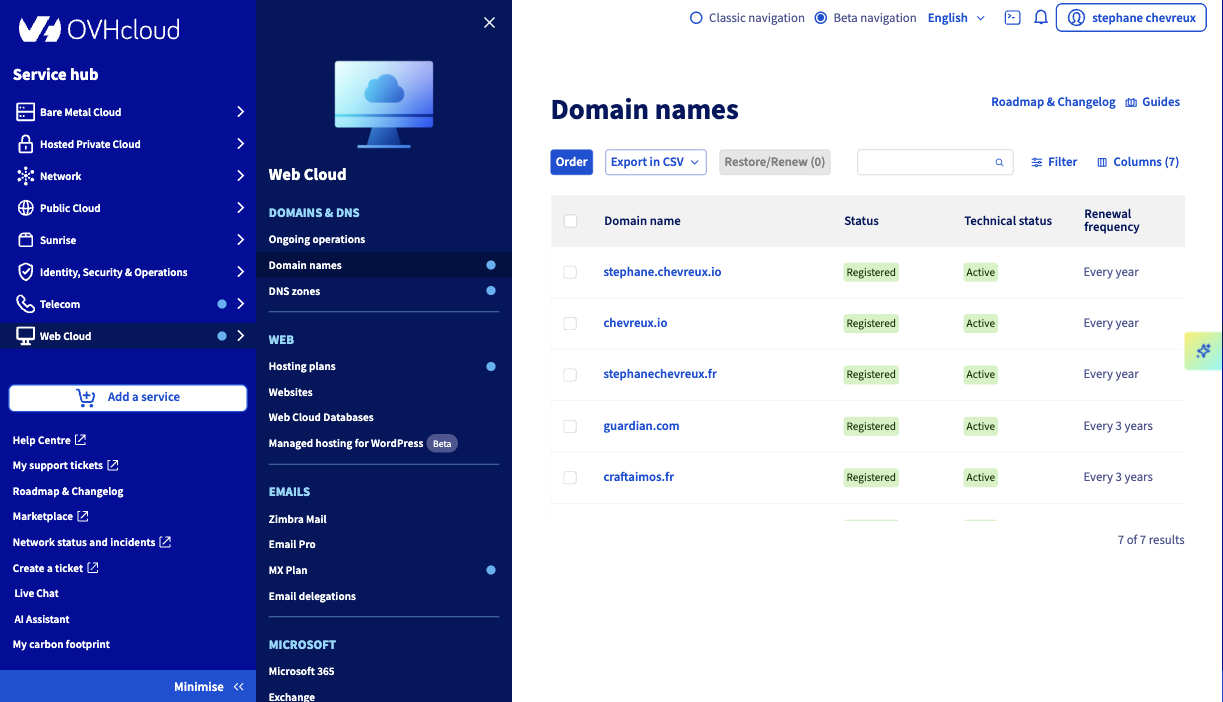The image size is (1223, 702).
Task: Expand the Export in CSV dropdown
Action: tap(655, 161)
